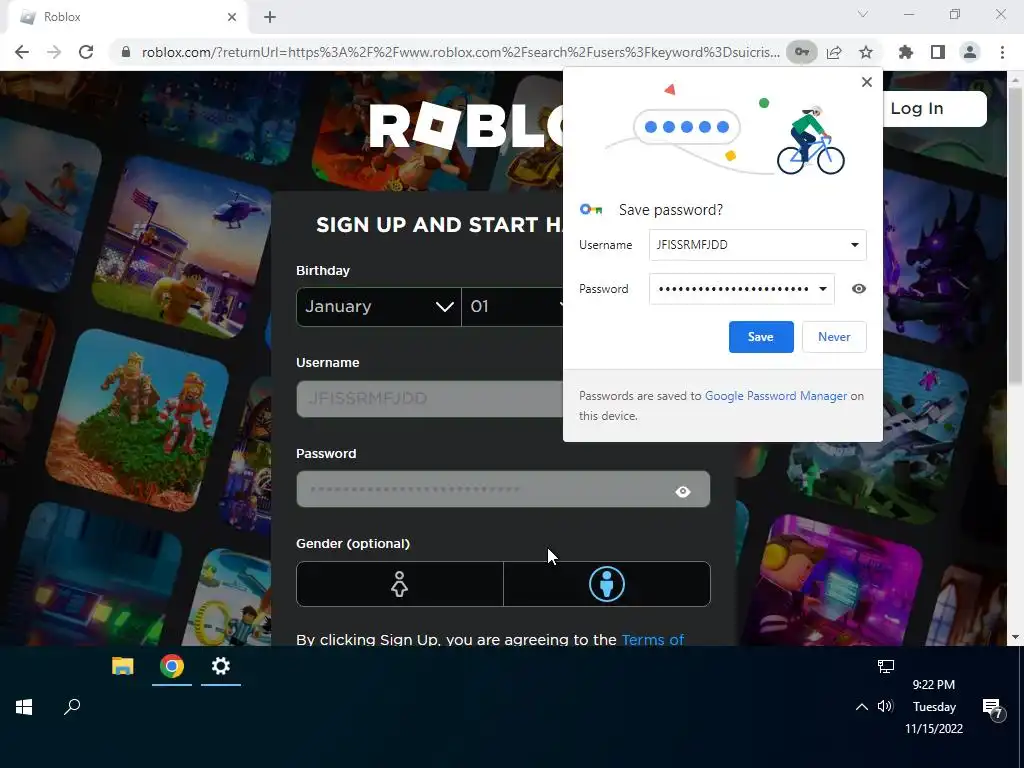Screen dimensions: 1024x768
Task: Share this page via the share icon
Action: (834, 52)
